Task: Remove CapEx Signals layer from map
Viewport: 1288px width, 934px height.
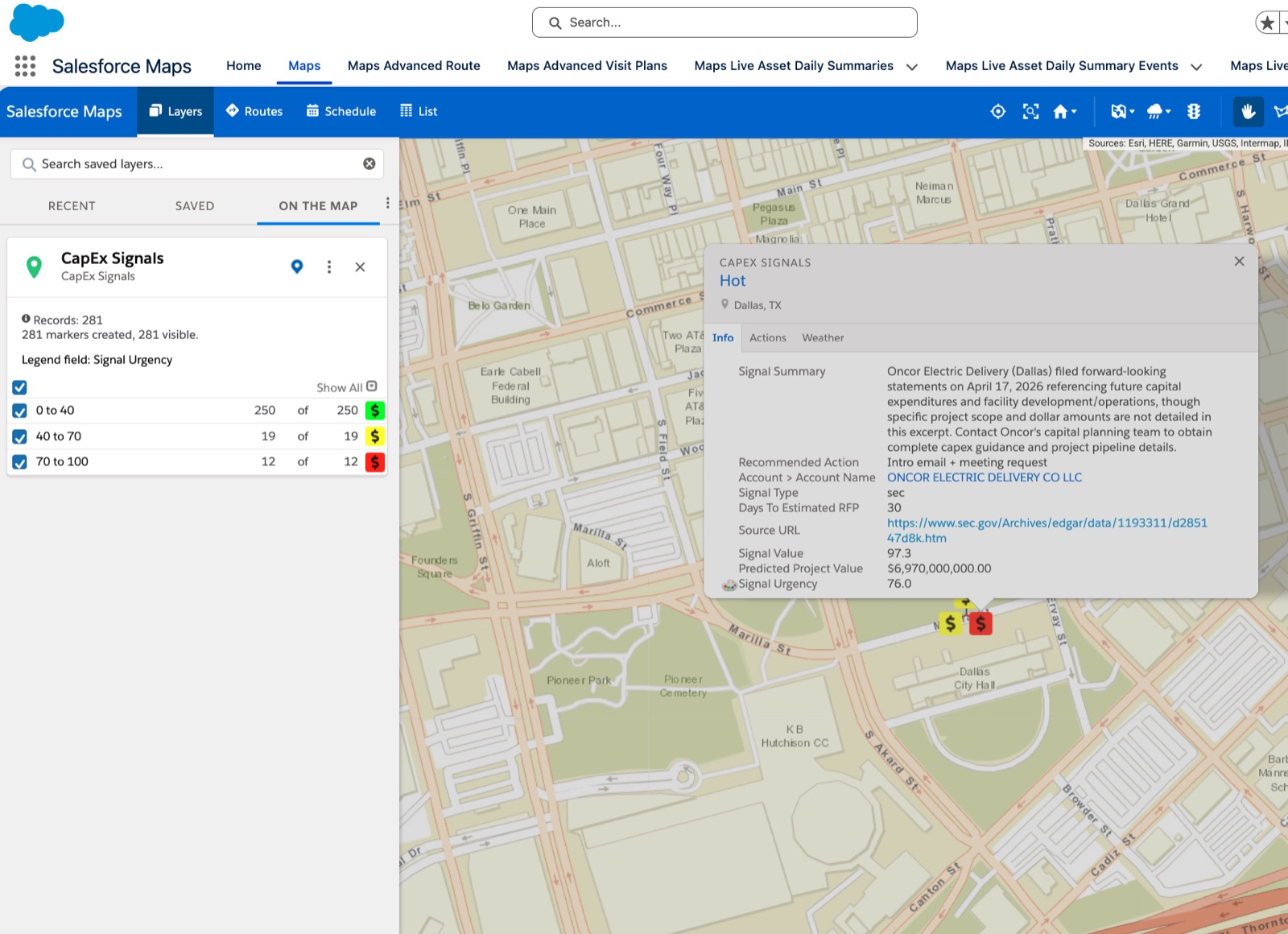Action: click(x=360, y=267)
